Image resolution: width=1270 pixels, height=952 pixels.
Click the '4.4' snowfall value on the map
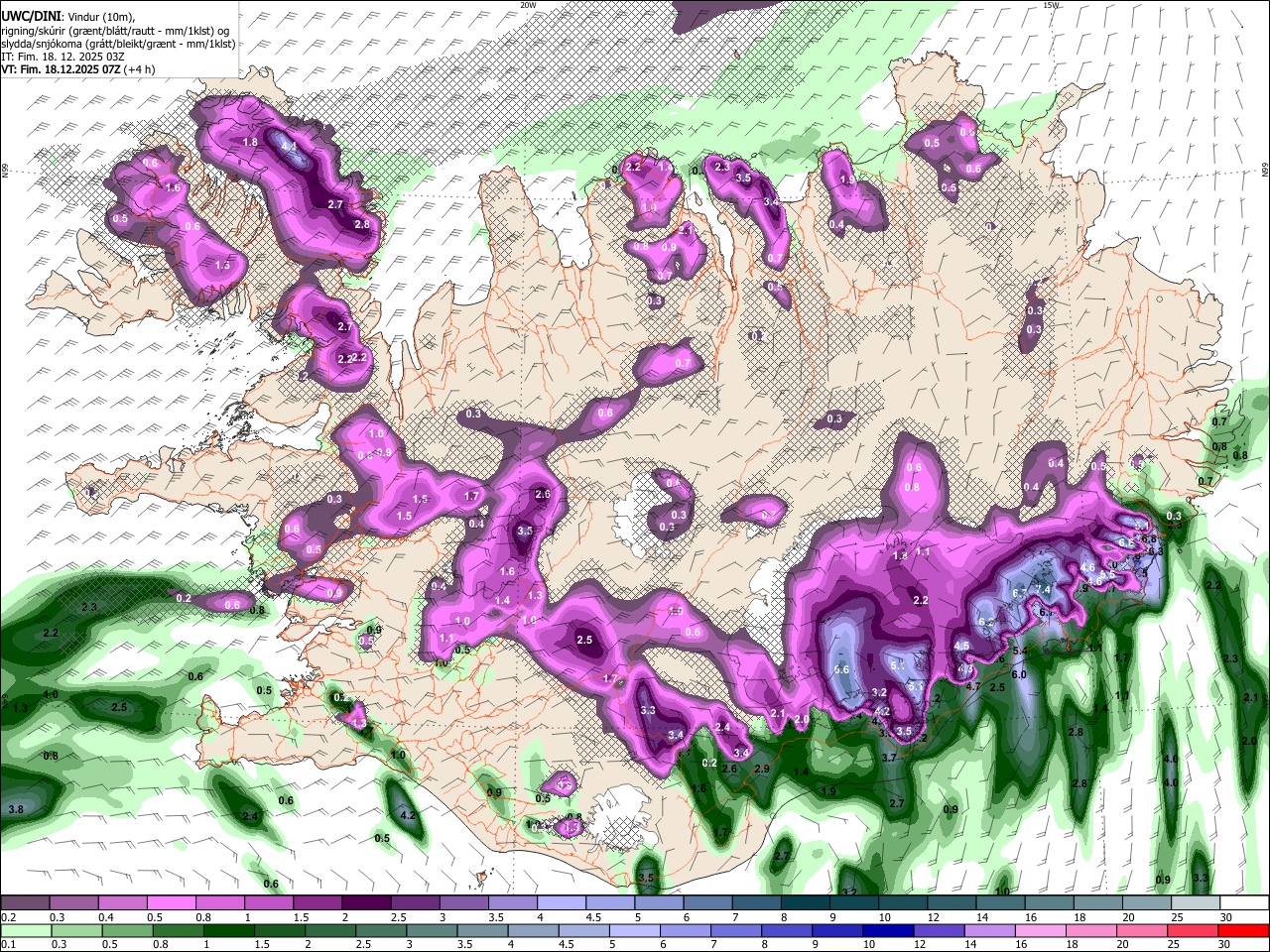290,147
